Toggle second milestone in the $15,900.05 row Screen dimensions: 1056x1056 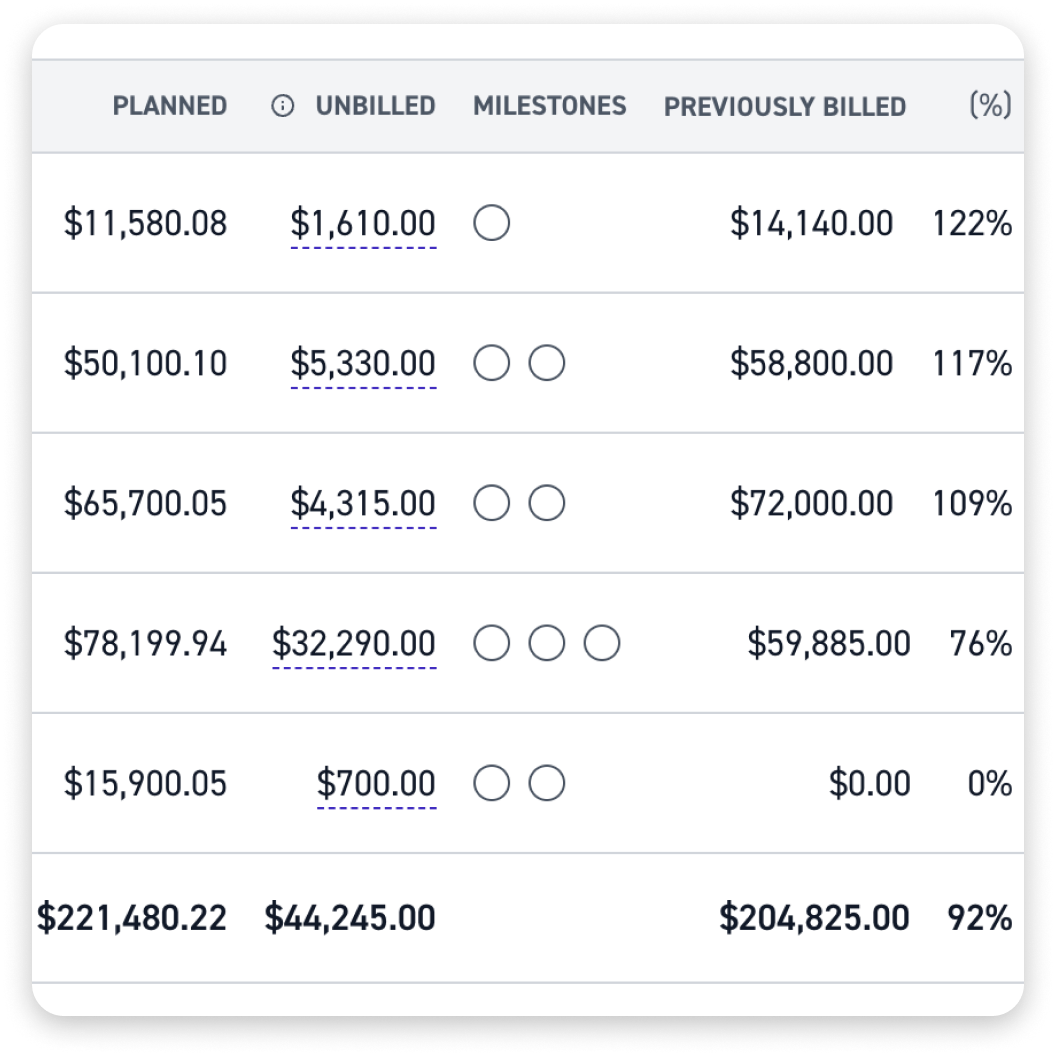pos(547,783)
